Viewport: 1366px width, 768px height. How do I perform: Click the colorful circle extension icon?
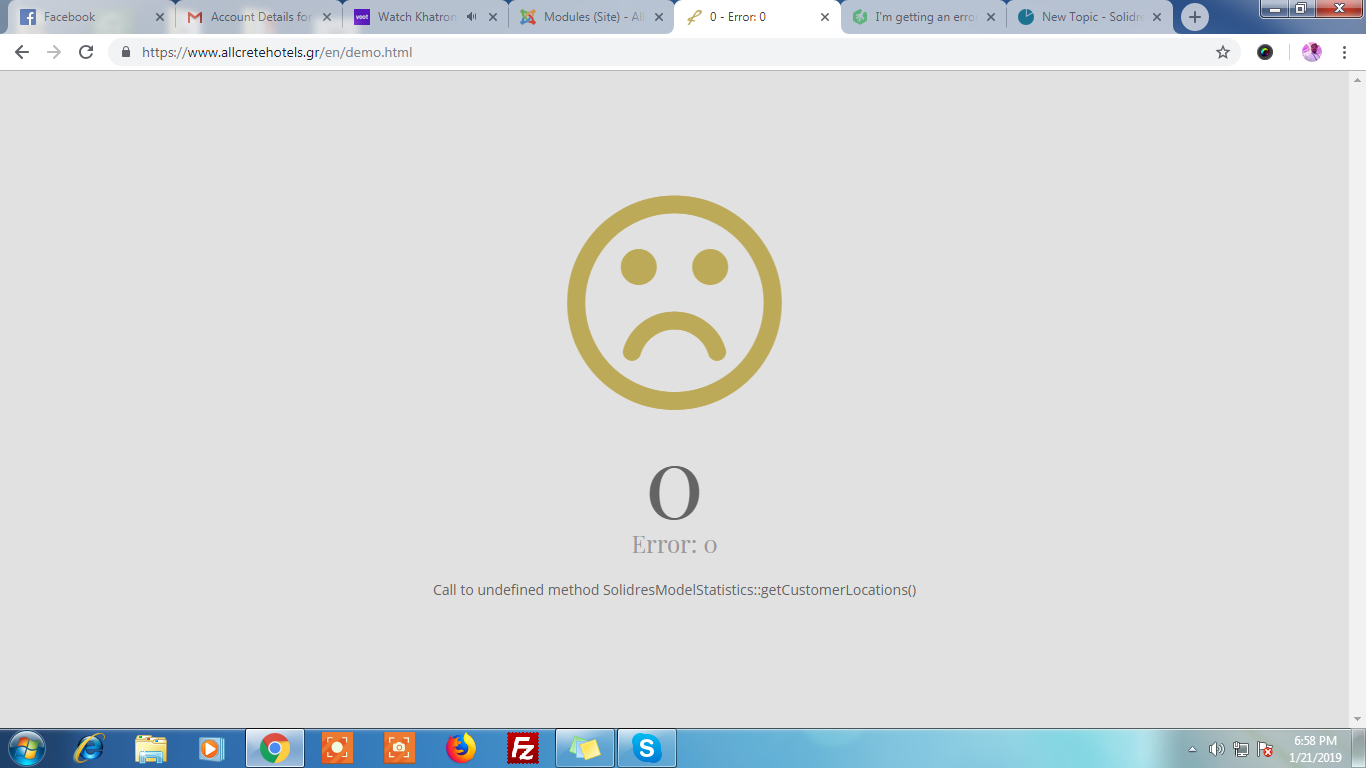(1265, 52)
